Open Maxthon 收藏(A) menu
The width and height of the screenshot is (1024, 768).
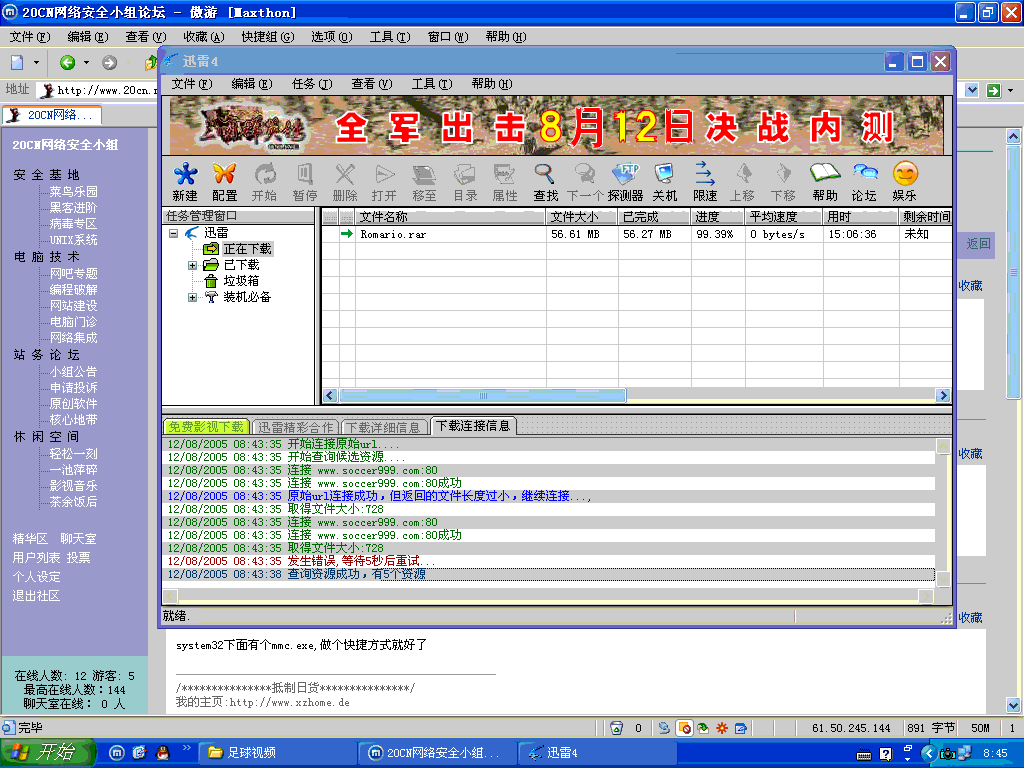click(204, 37)
